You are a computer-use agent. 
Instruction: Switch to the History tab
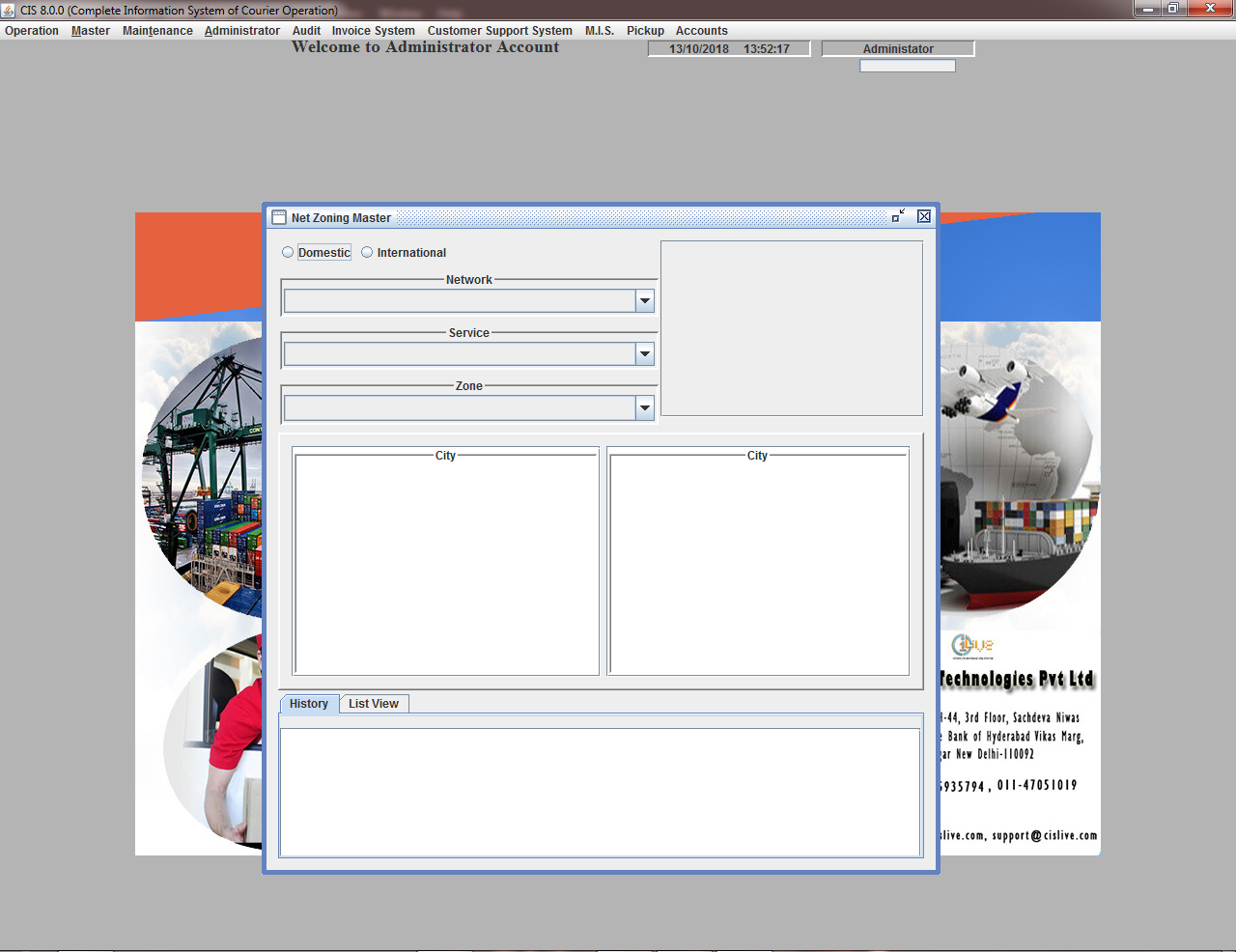(309, 704)
